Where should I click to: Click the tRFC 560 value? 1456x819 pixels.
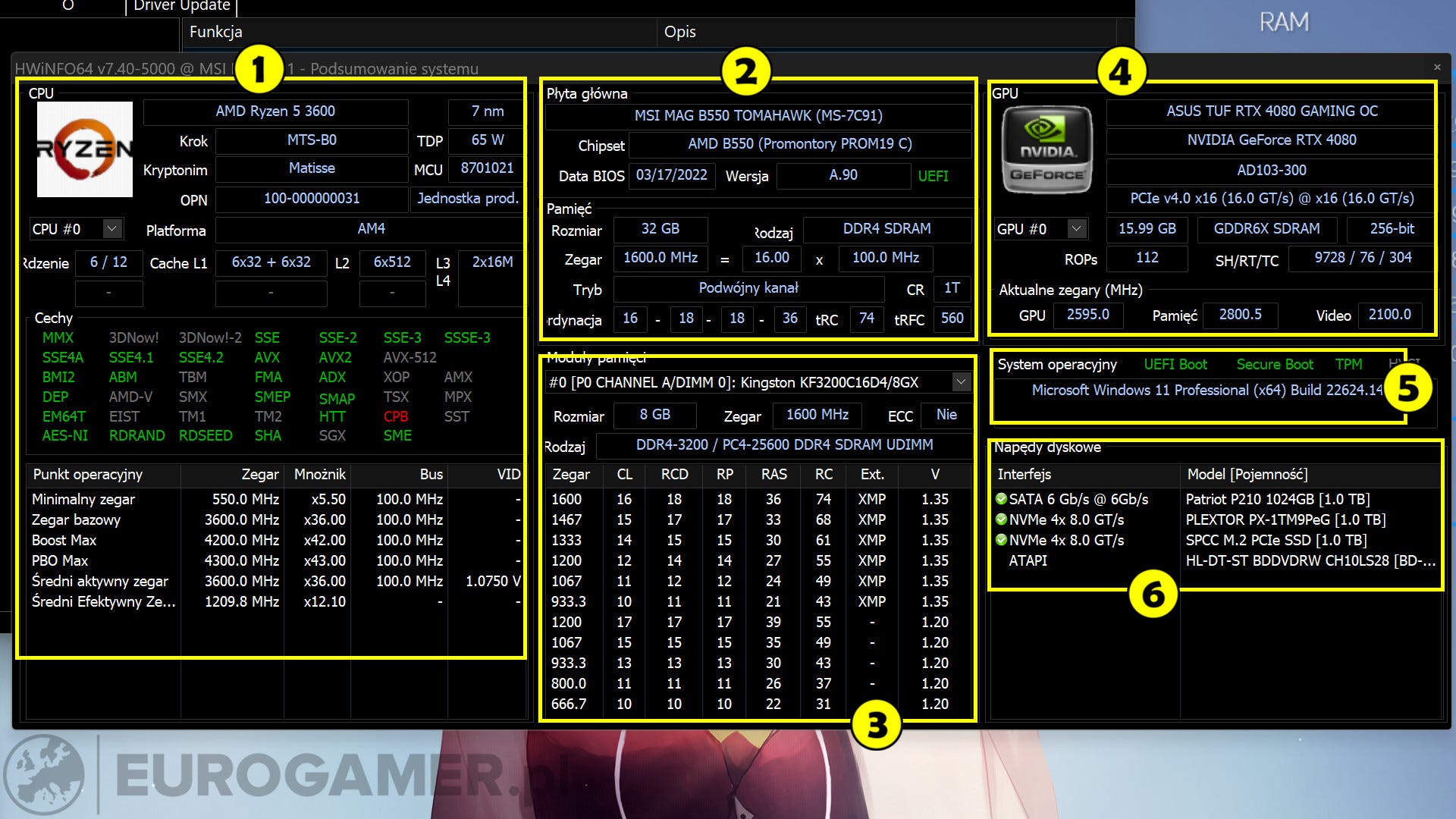952,318
